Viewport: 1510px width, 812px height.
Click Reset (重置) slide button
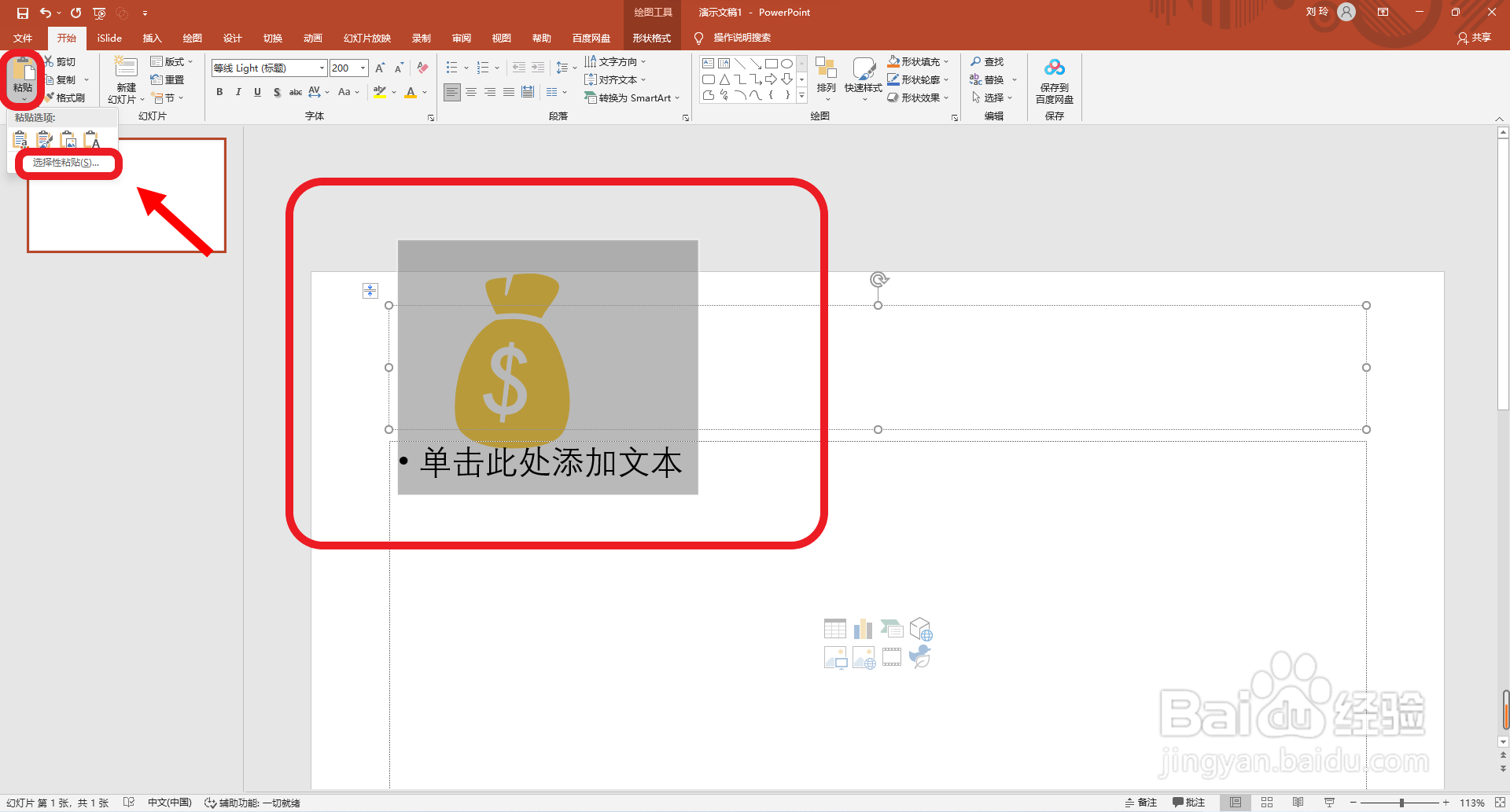(168, 79)
